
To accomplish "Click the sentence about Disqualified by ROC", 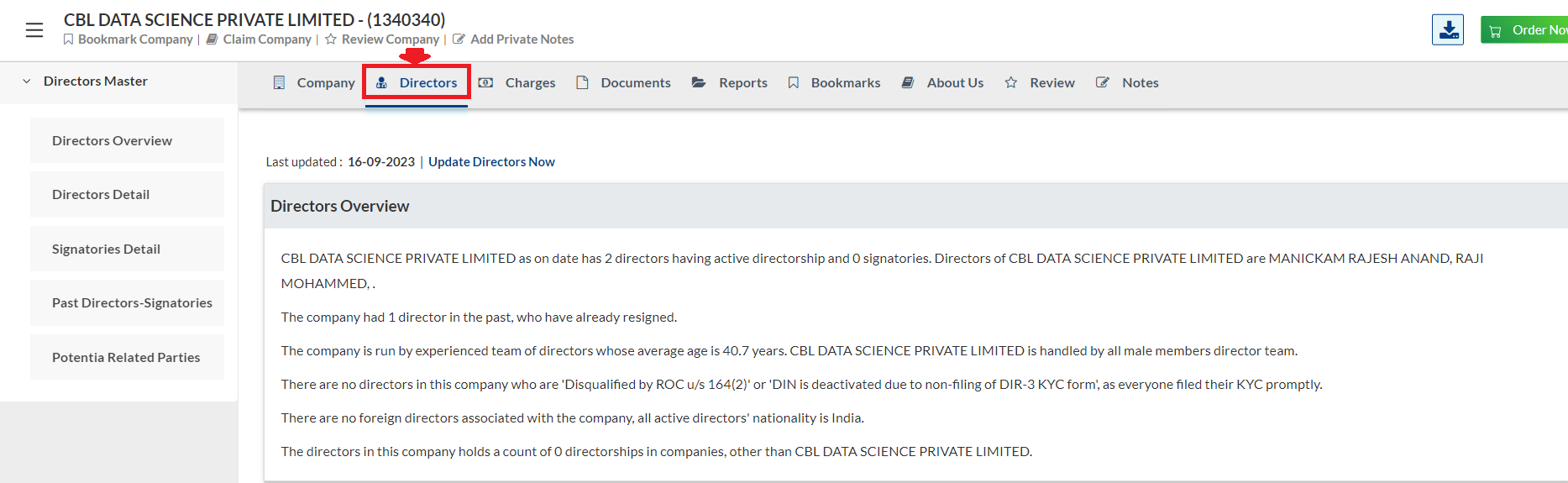I will pos(801,385).
